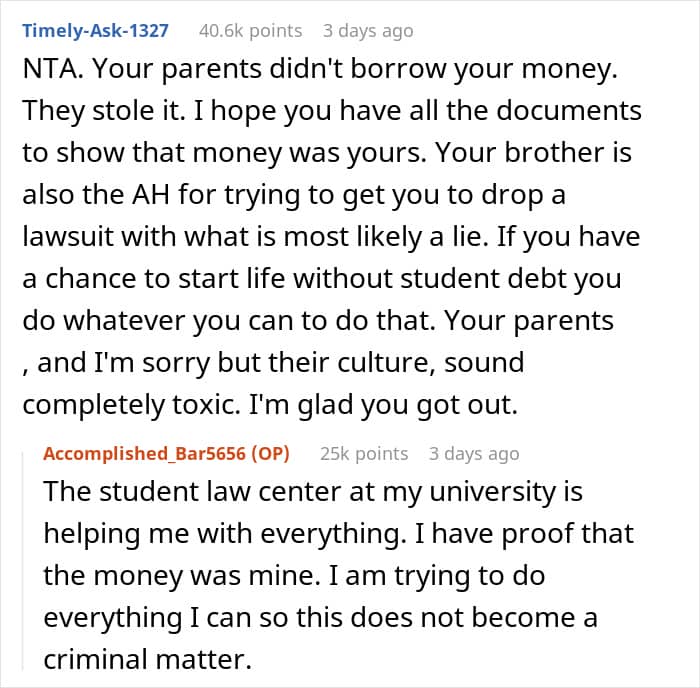
Task: Click the 40.6k points score
Action: (250, 31)
